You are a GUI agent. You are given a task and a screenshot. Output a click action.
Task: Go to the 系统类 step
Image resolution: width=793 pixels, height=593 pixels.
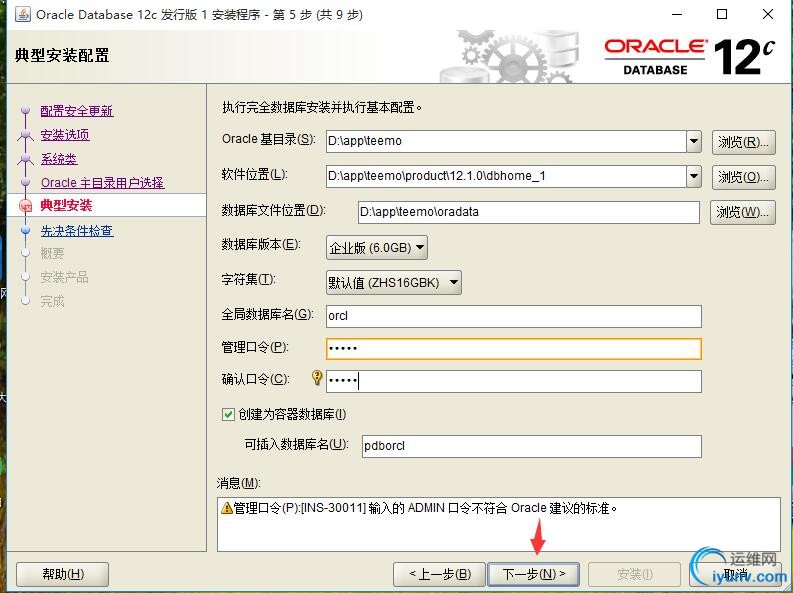click(59, 159)
